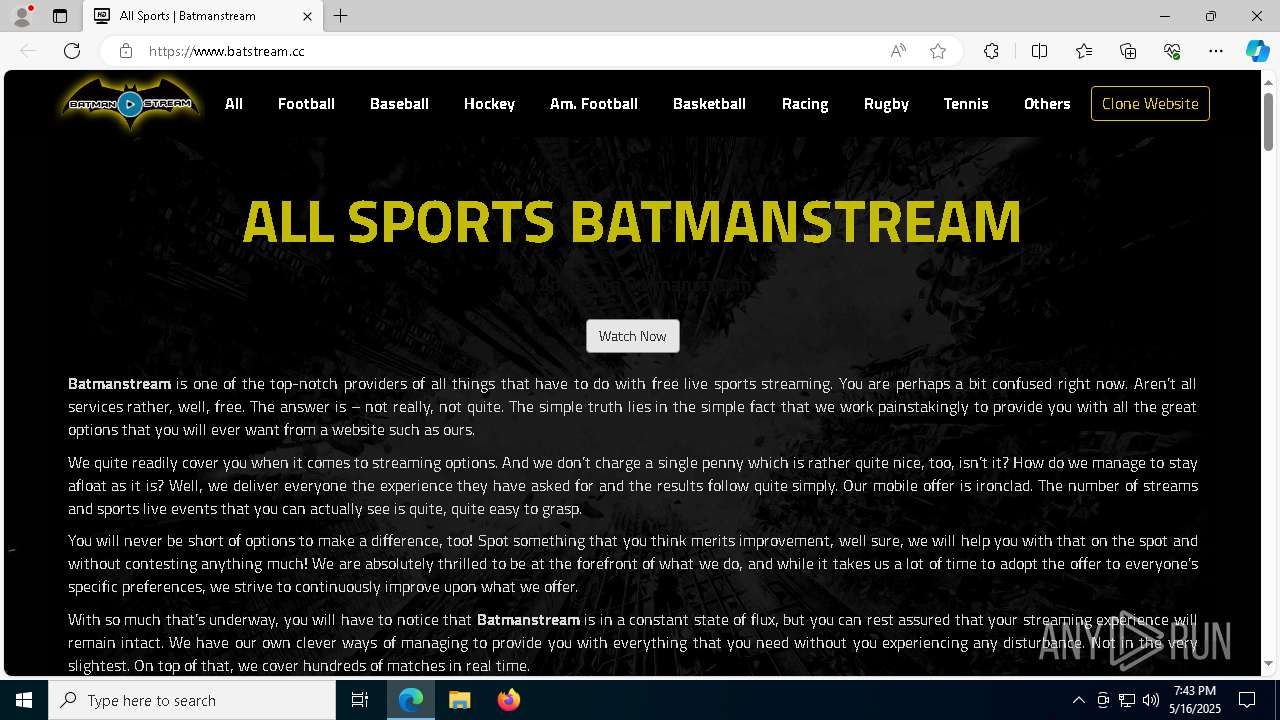The image size is (1280, 720).
Task: Click the Watch Now button
Action: pos(632,336)
